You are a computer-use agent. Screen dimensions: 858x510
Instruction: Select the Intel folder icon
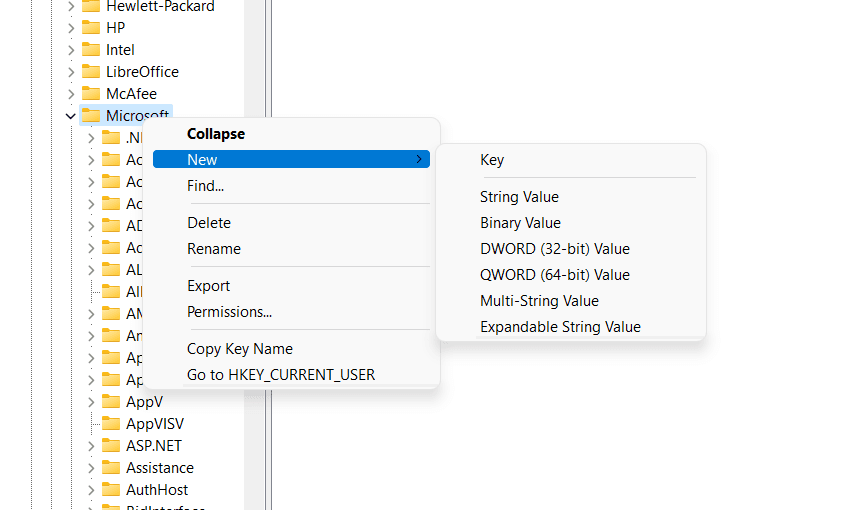coord(91,50)
